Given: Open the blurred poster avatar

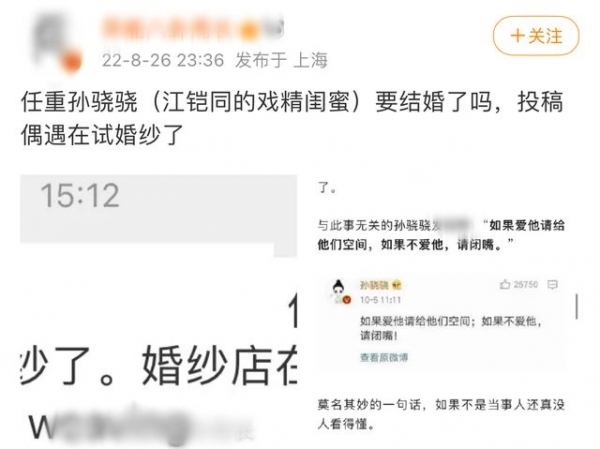Looking at the screenshot, I should tap(56, 41).
